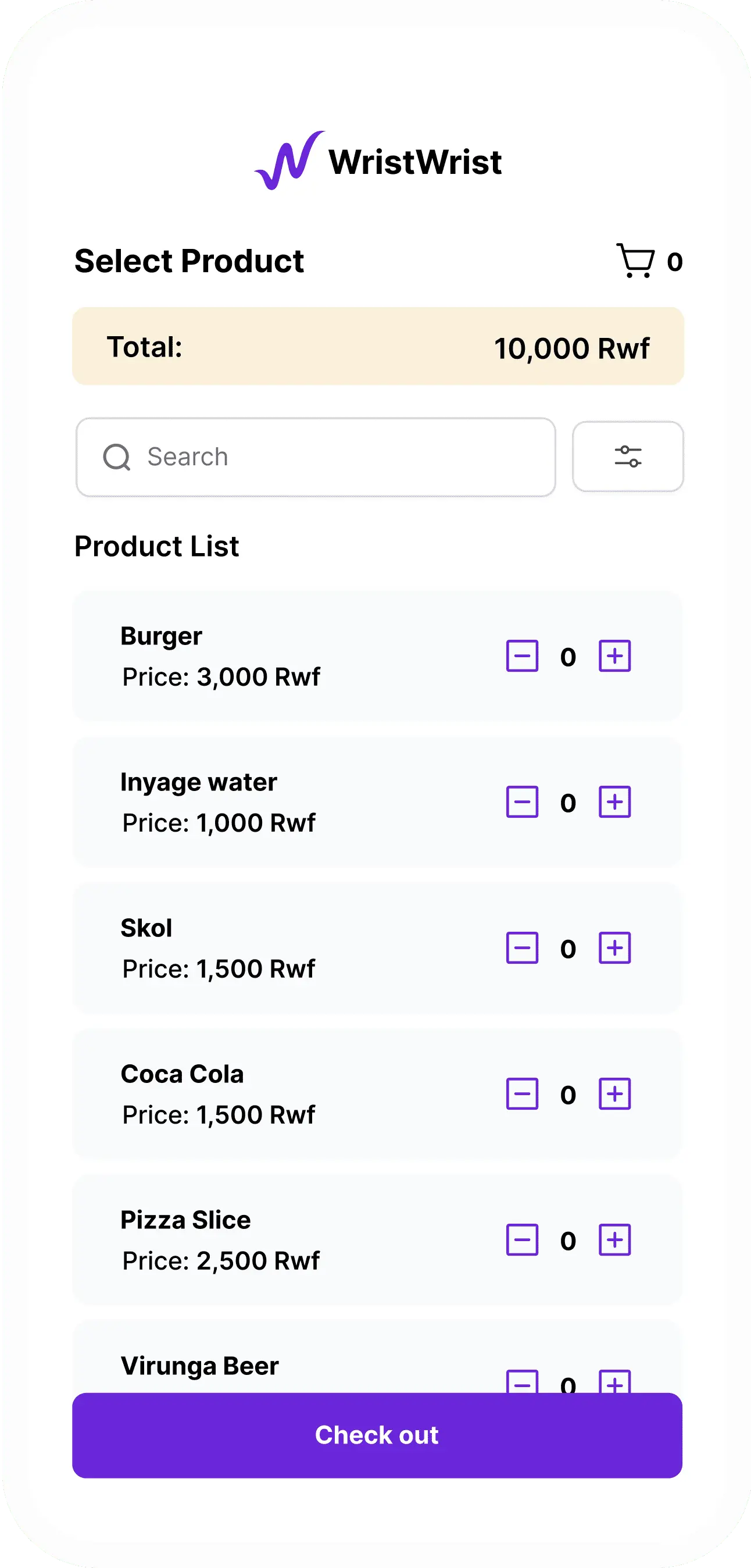Select the Pizza Slice product name
This screenshot has width=751, height=1568.
[185, 1220]
